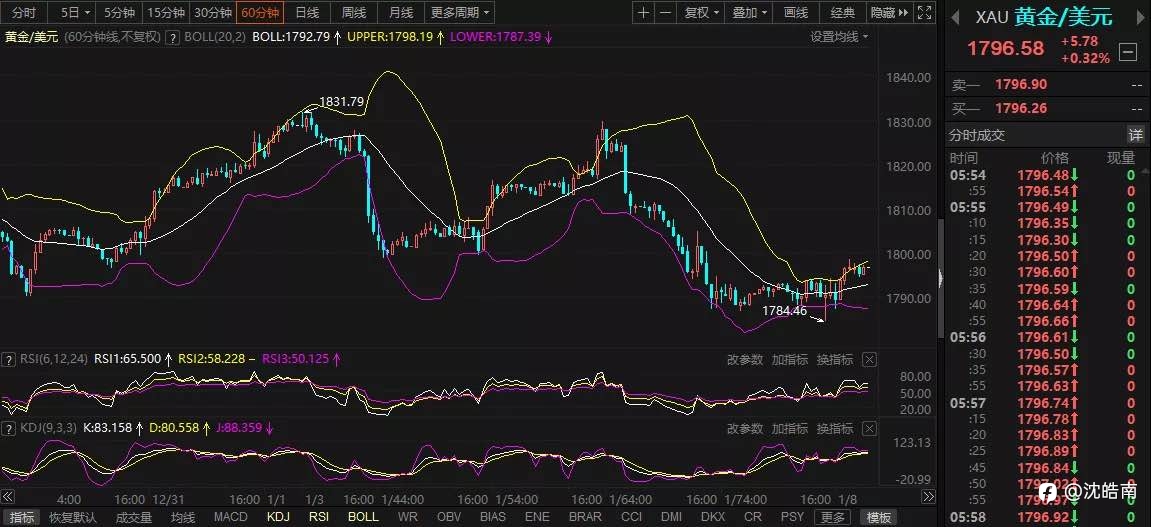The height and width of the screenshot is (527, 1151).
Task: Toggle PSY indicator
Action: coord(792,517)
